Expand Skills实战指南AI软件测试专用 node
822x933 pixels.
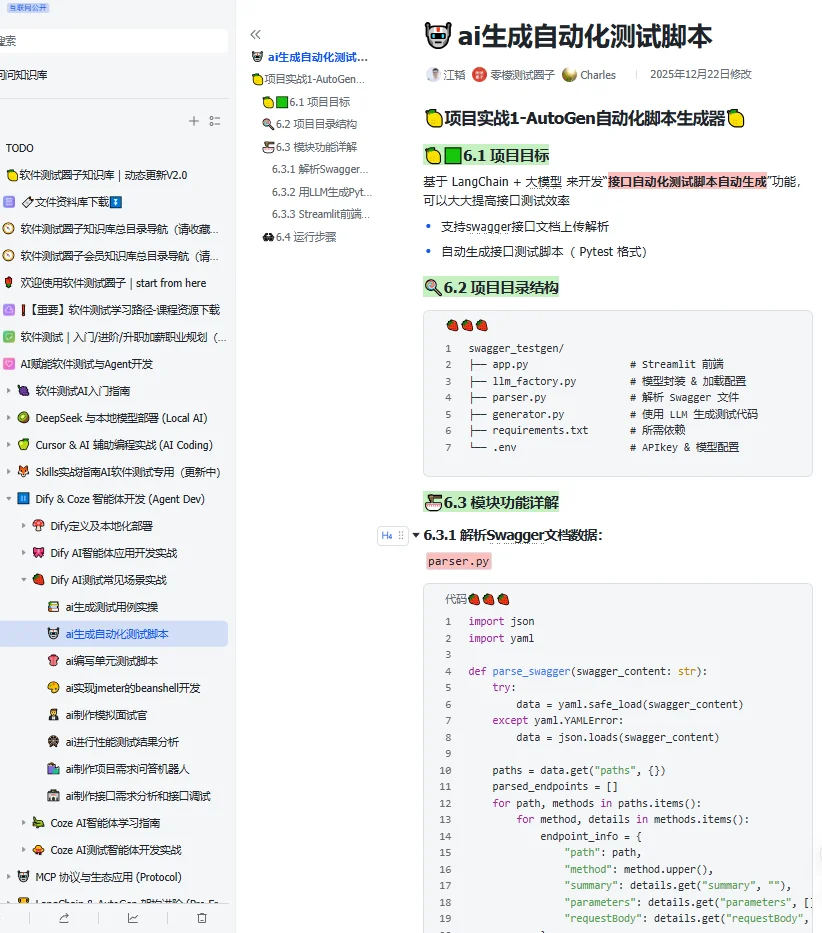pyautogui.click(x=8, y=472)
